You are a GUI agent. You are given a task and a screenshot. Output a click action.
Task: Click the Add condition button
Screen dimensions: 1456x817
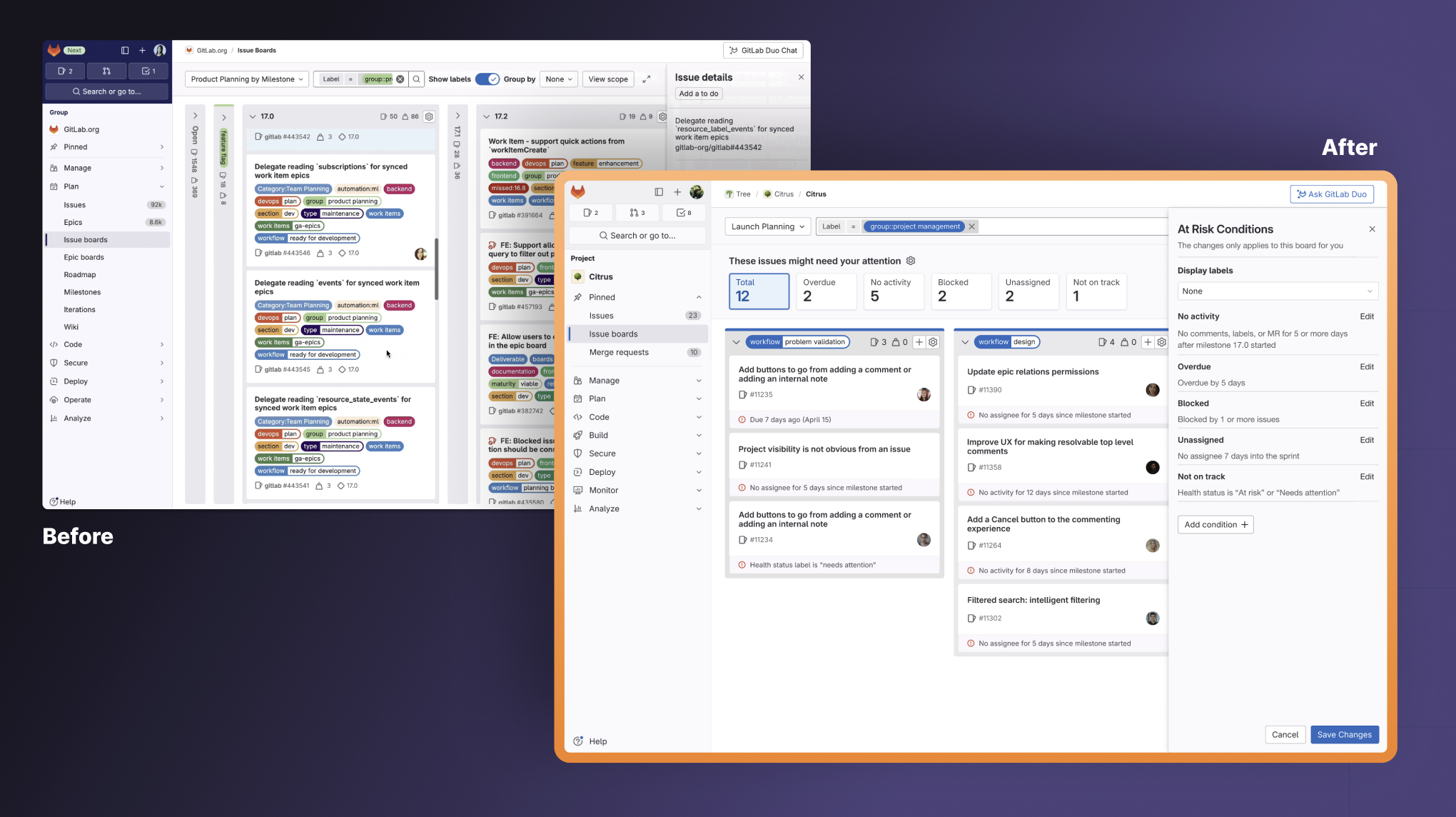pos(1215,524)
